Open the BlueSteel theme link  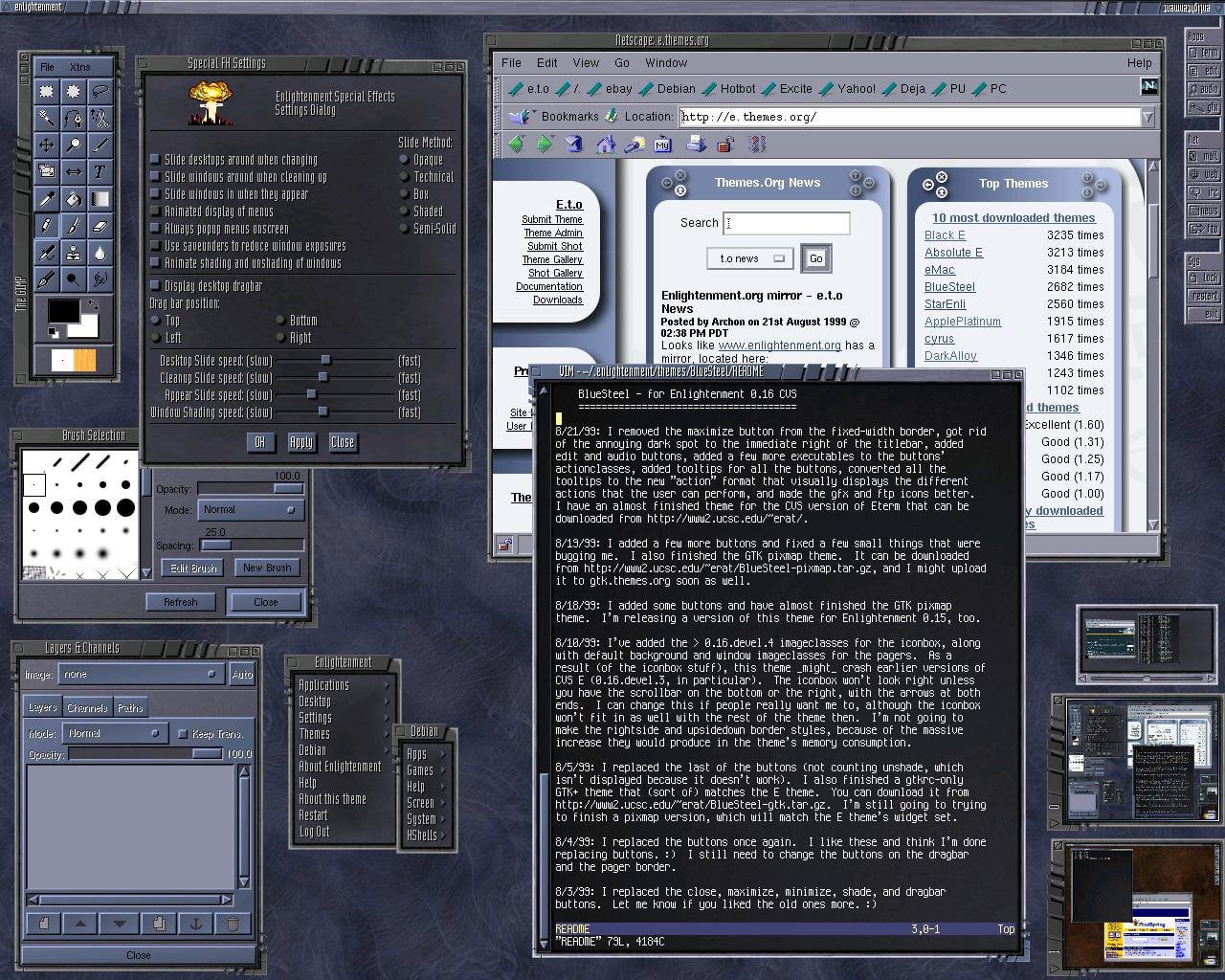(x=949, y=287)
